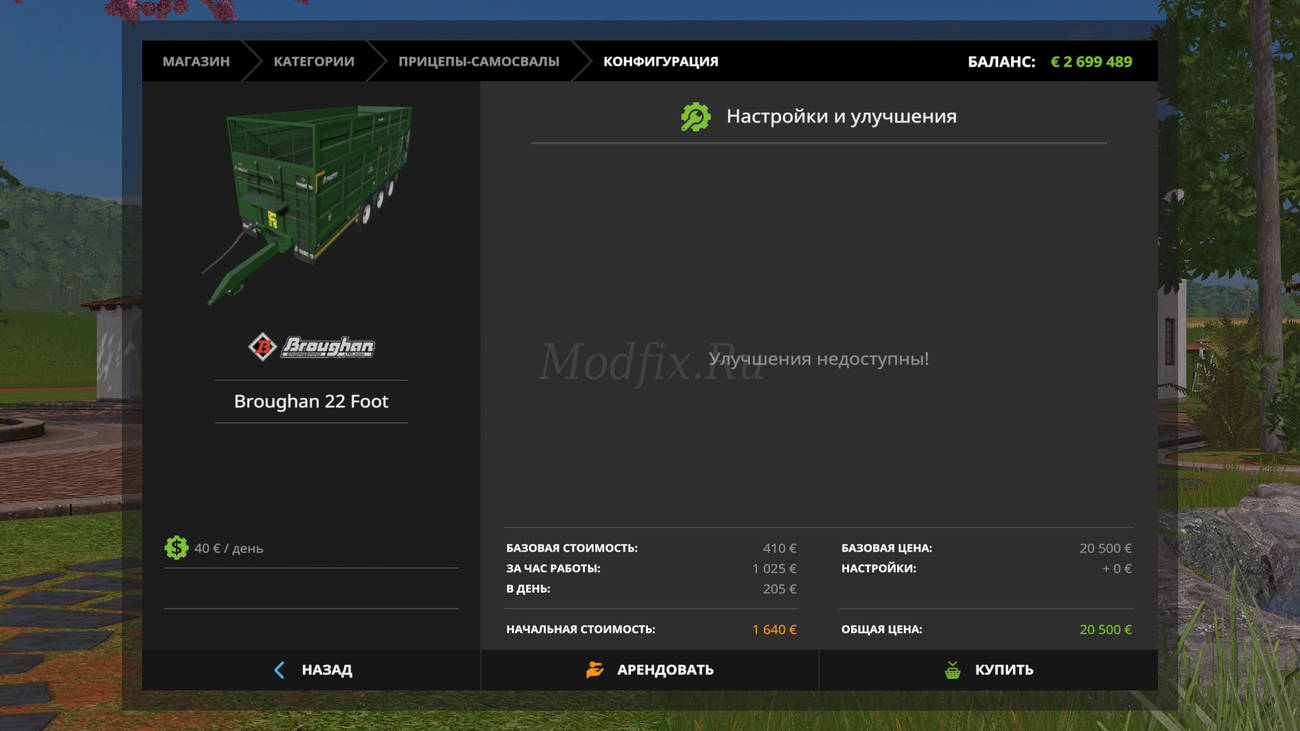This screenshot has width=1300, height=731.
Task: Click the green dollar upkeep icon
Action: [x=176, y=548]
